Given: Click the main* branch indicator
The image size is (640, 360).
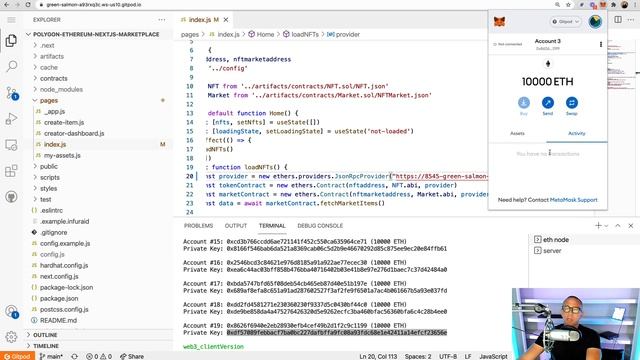Looking at the screenshot, I should 51,356.
